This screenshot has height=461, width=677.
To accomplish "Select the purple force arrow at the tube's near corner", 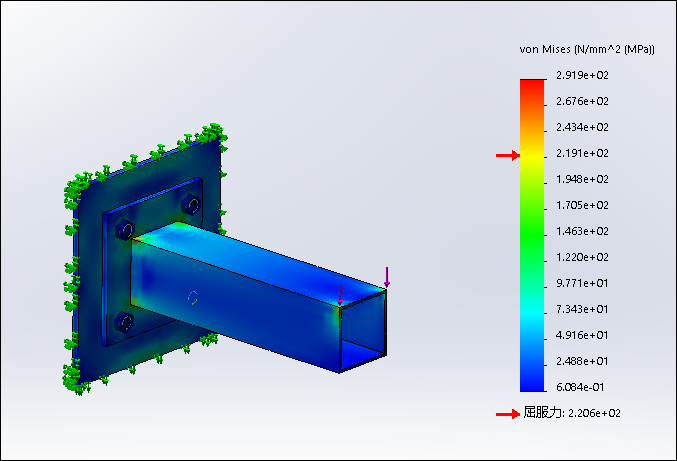I will 340,295.
